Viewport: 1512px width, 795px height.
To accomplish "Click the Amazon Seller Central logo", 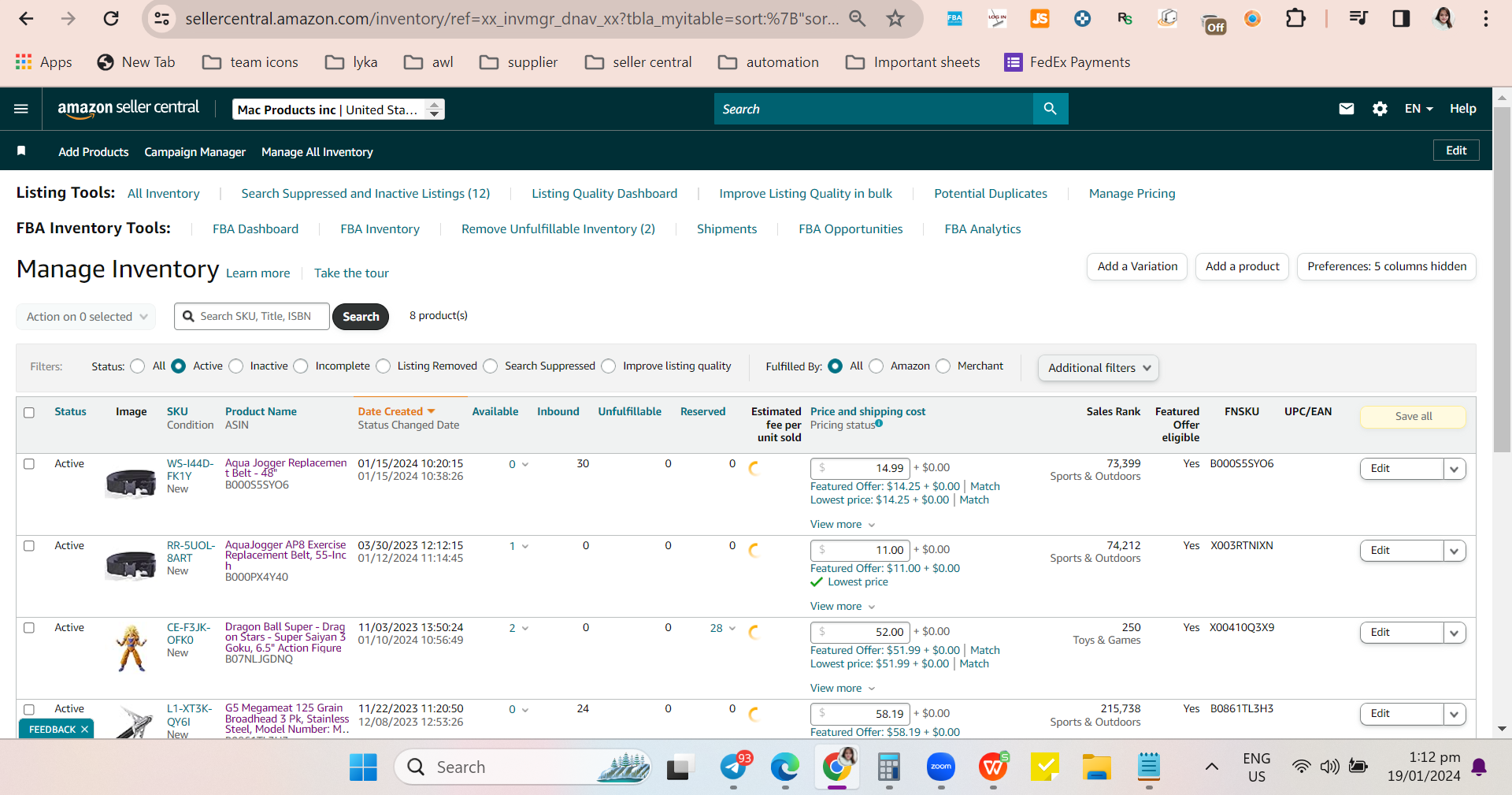I will point(128,109).
